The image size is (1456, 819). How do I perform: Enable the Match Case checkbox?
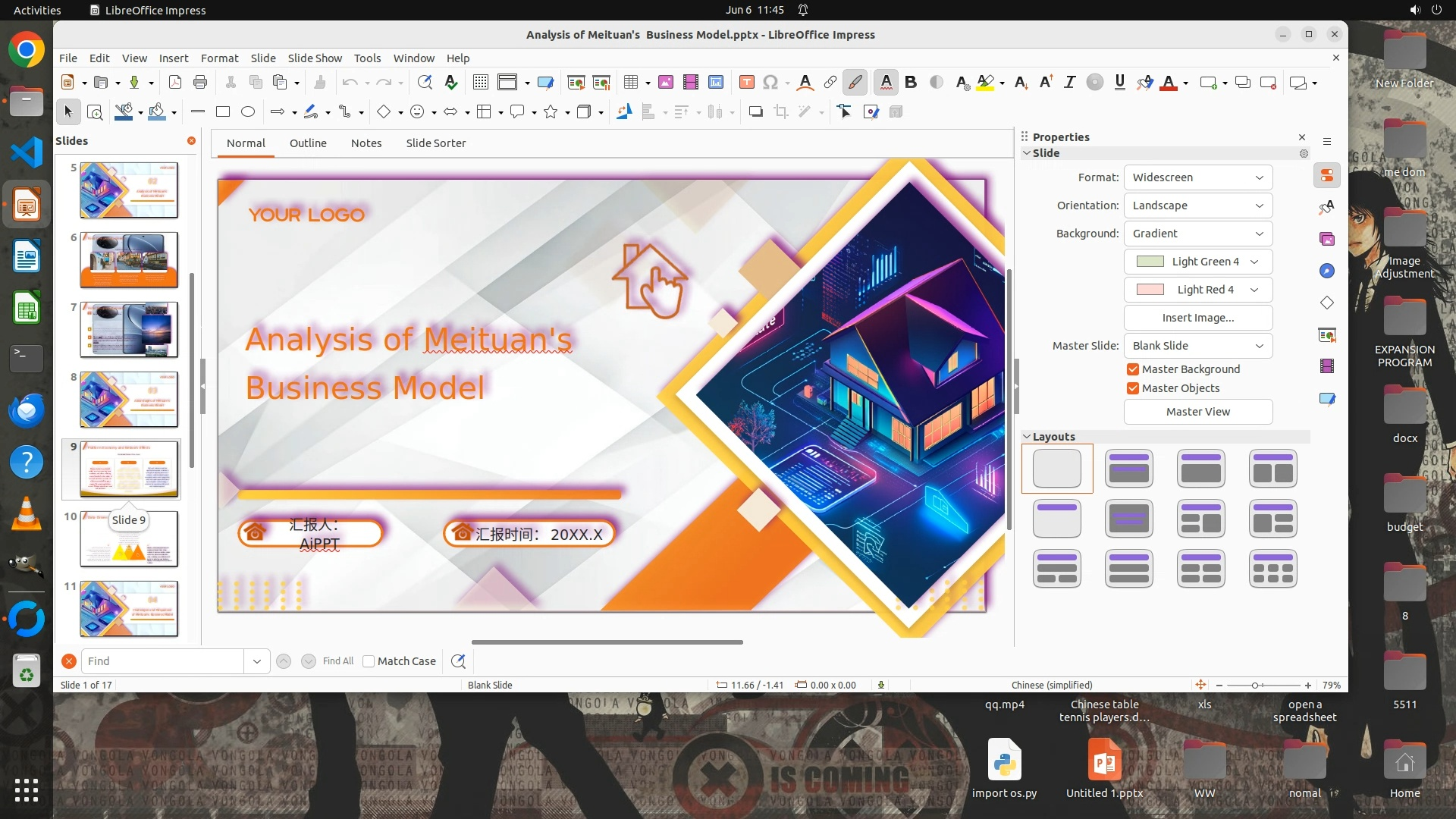[x=369, y=661]
